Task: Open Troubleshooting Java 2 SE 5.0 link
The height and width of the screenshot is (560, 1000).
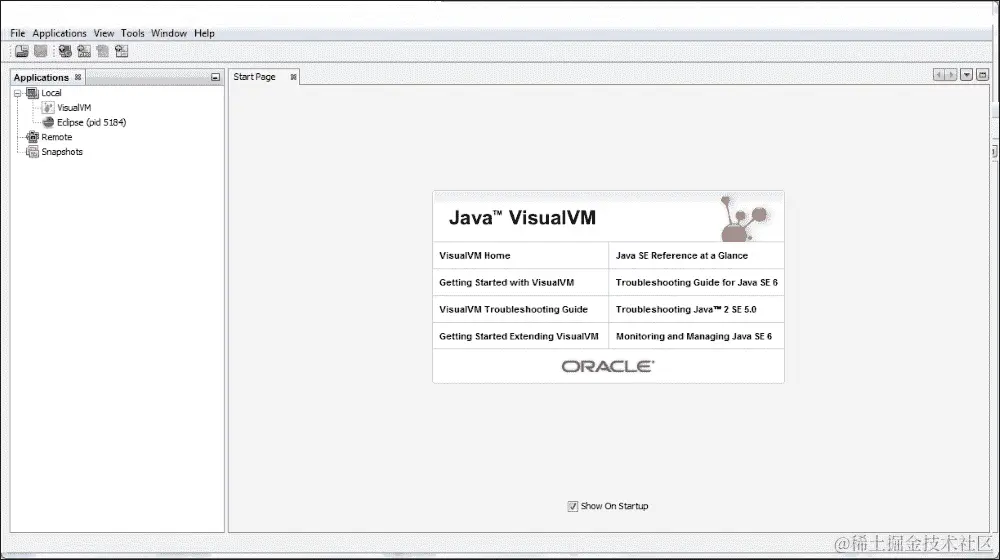Action: pos(686,309)
